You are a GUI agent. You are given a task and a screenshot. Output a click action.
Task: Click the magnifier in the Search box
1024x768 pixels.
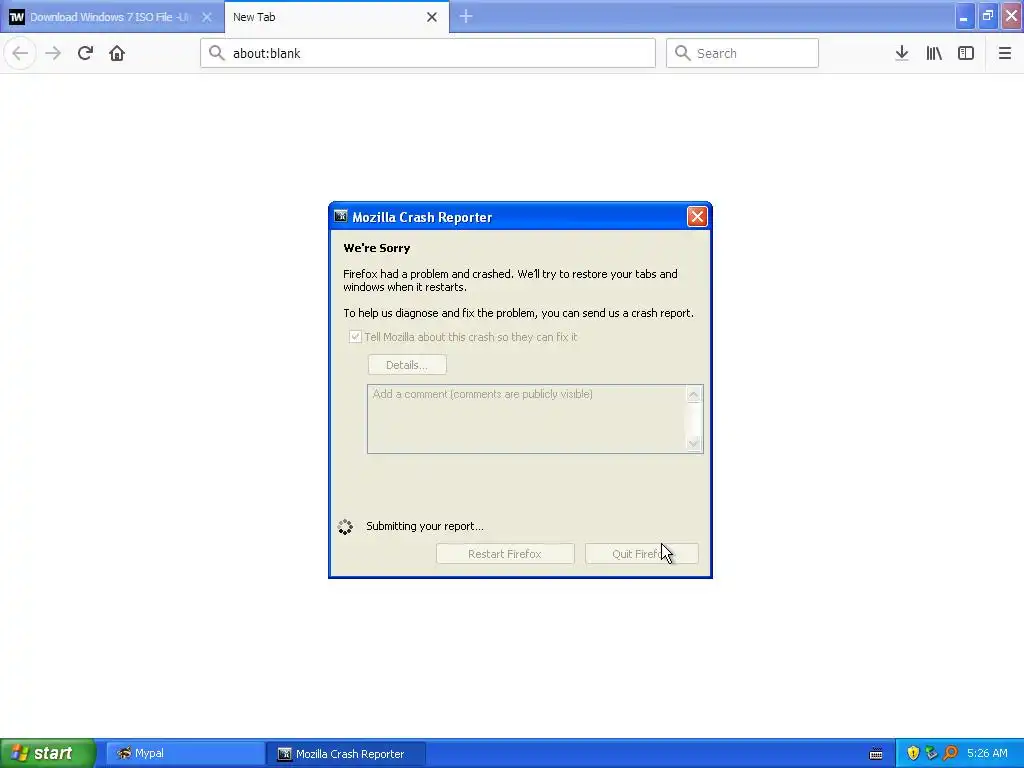point(682,53)
